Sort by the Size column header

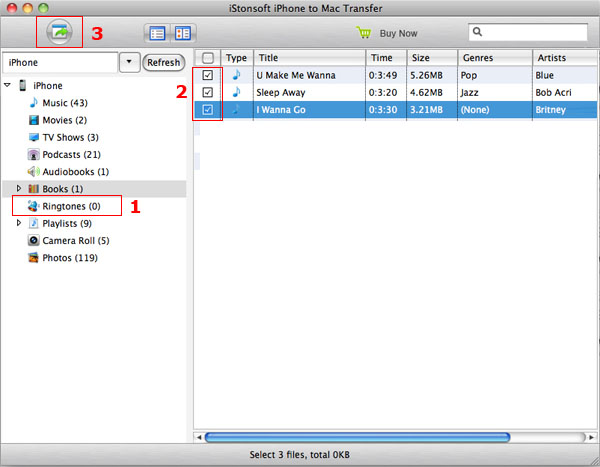click(432, 58)
